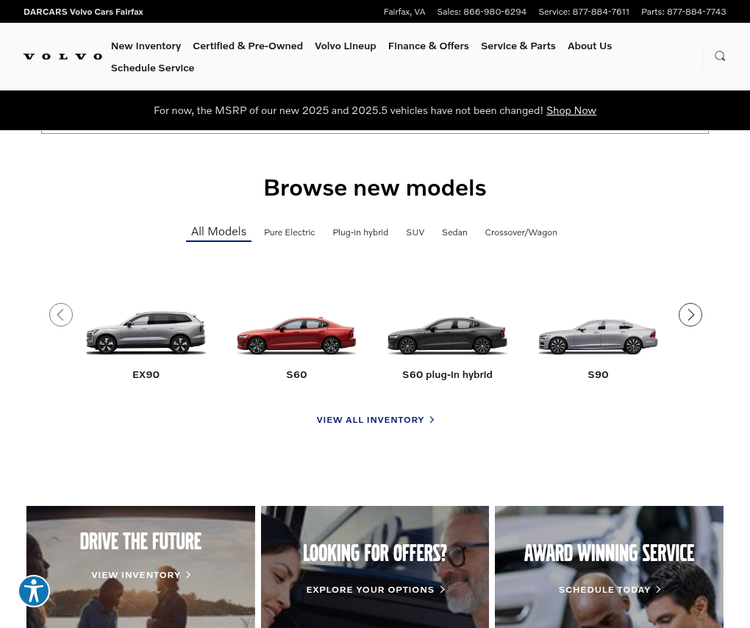This screenshot has height=628, width=750.
Task: Switch to the Pure Electric tab
Action: (289, 232)
